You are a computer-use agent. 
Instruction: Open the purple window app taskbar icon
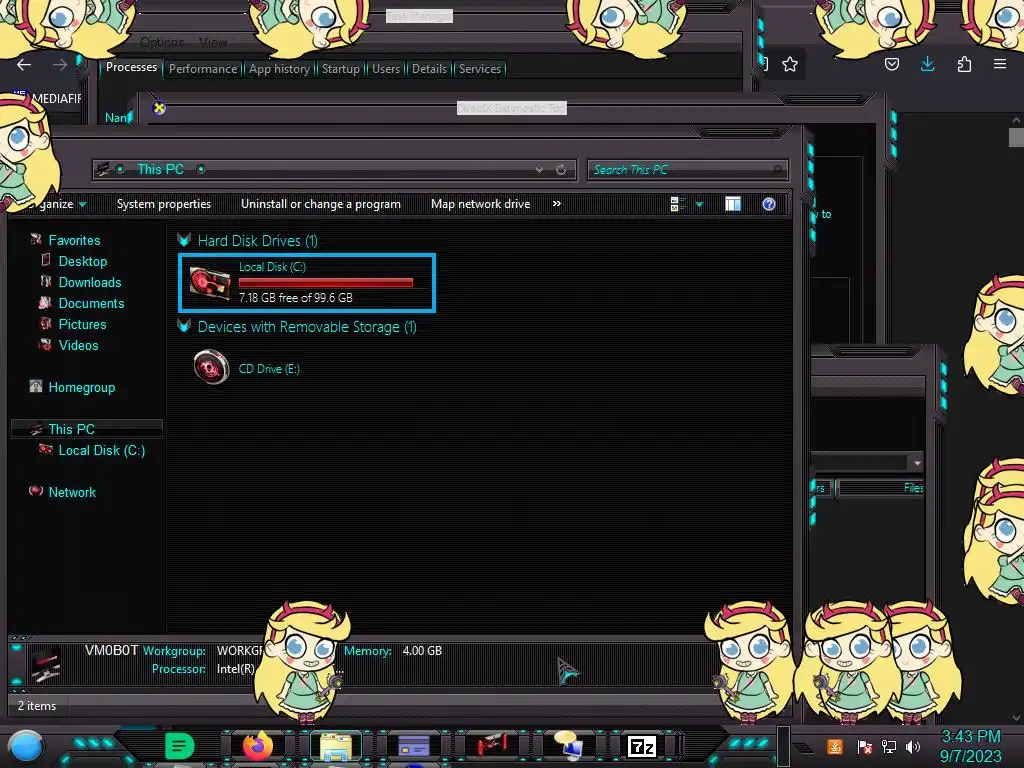tap(413, 746)
